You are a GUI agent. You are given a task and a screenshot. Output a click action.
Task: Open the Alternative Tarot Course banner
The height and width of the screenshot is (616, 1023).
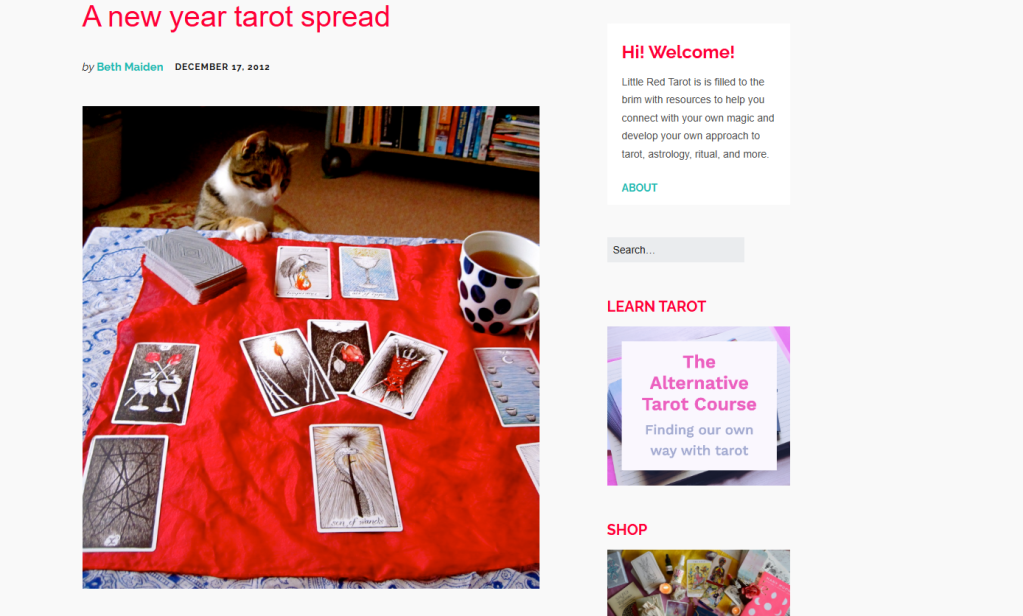point(698,406)
